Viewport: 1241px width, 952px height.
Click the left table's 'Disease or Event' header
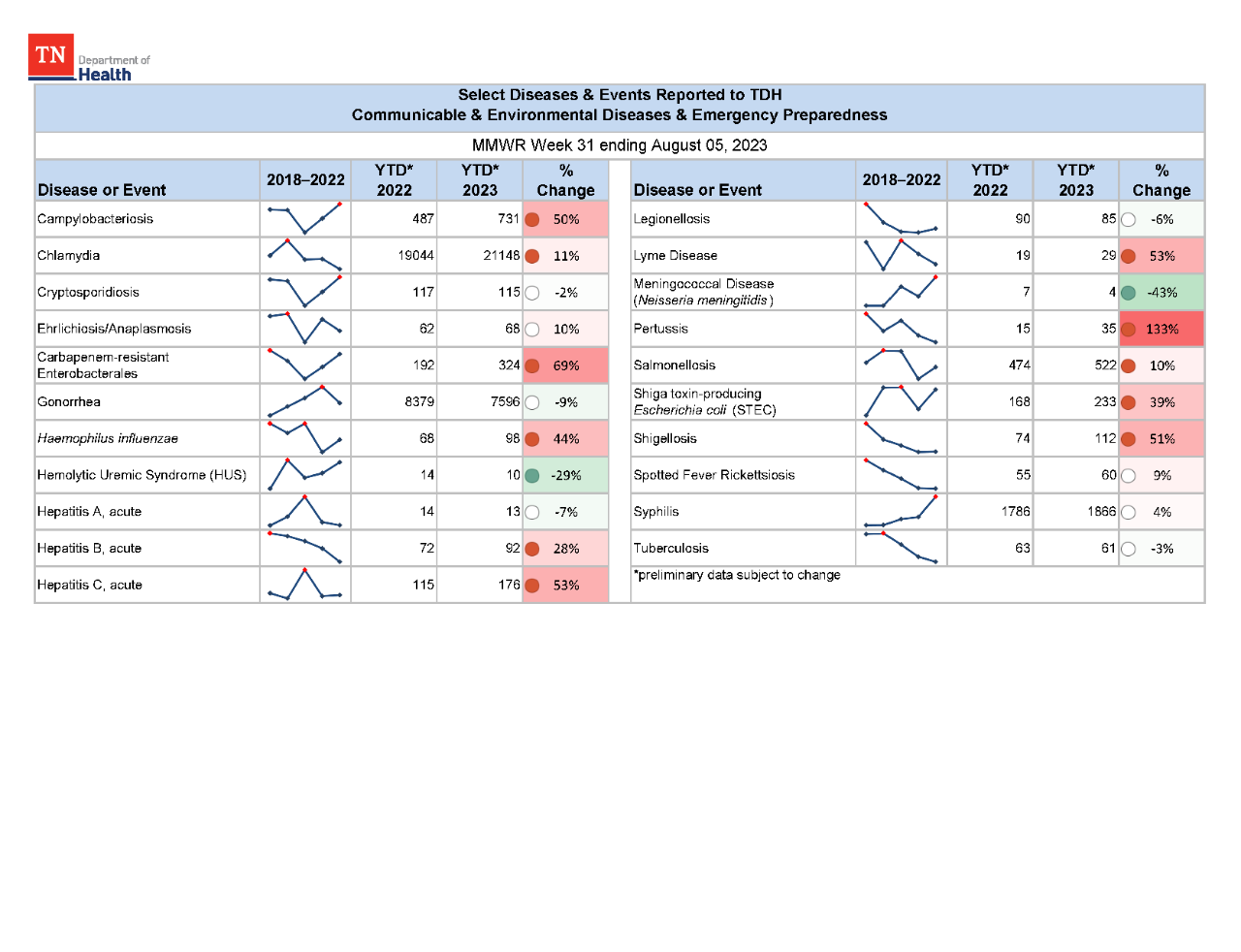(x=102, y=190)
